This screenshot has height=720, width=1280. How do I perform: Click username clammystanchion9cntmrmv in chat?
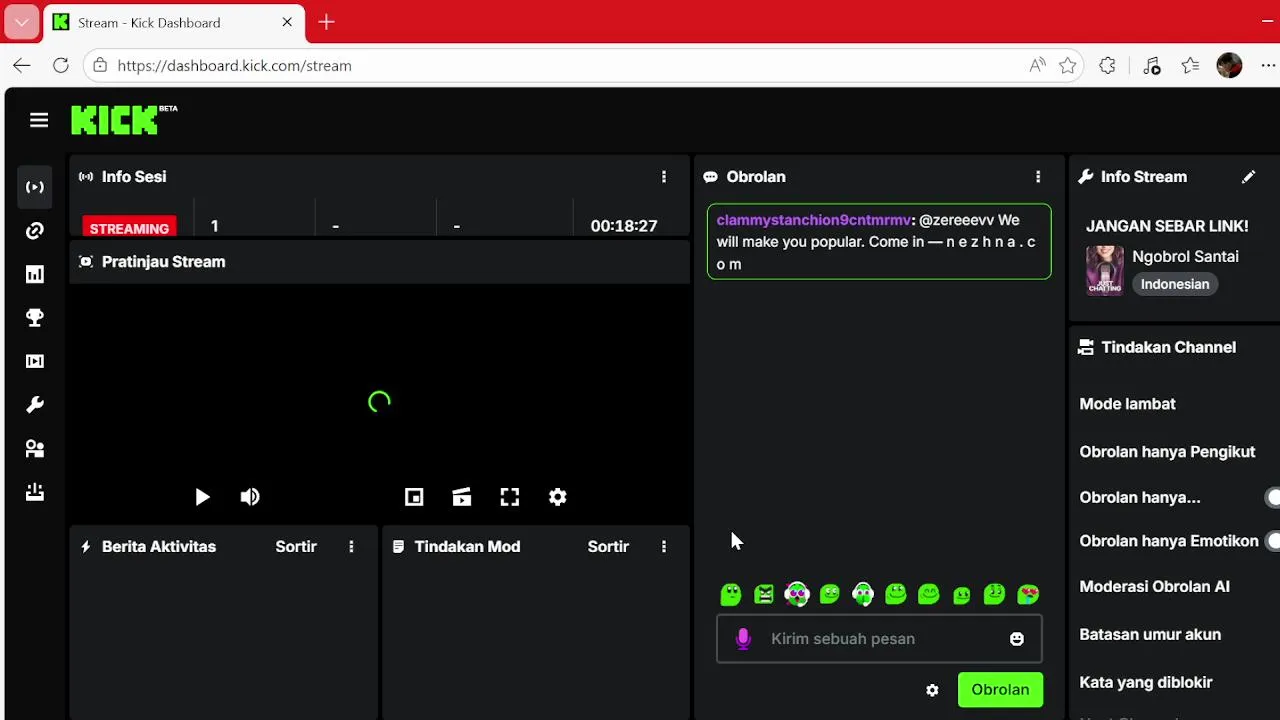tap(813, 220)
